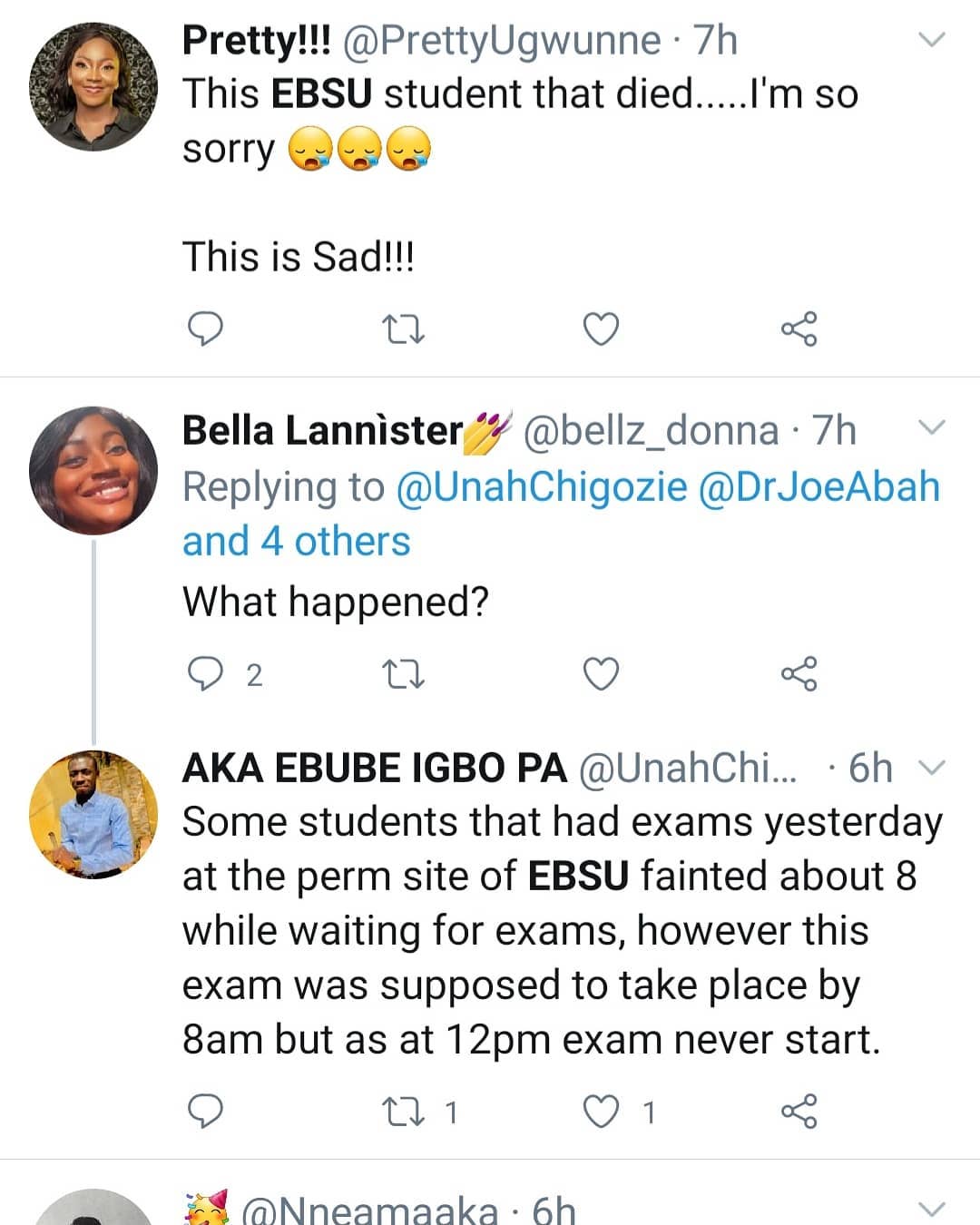This screenshot has width=980, height=1225.
Task: Reply to Bella's 'What happened?' tweet
Action: (205, 674)
